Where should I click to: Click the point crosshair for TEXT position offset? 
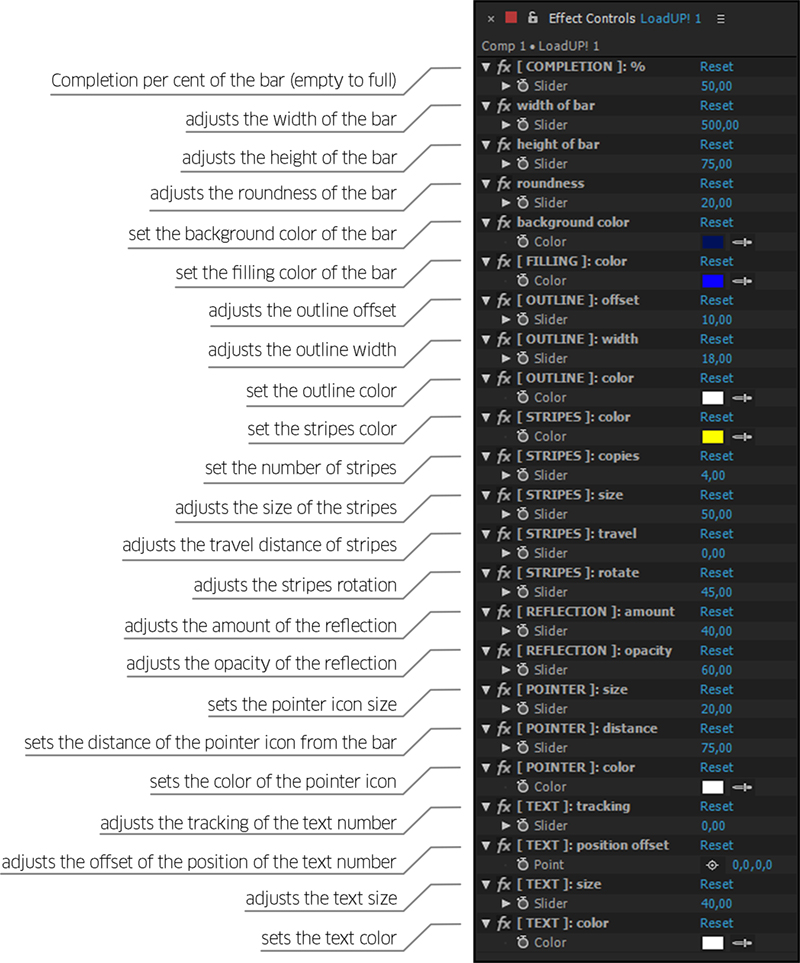pos(712,865)
